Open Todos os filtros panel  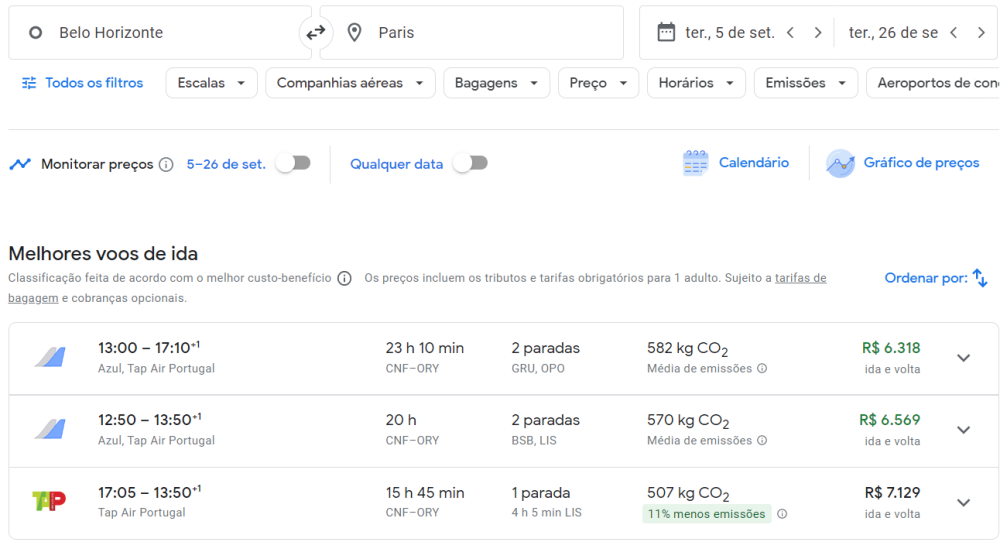[83, 83]
